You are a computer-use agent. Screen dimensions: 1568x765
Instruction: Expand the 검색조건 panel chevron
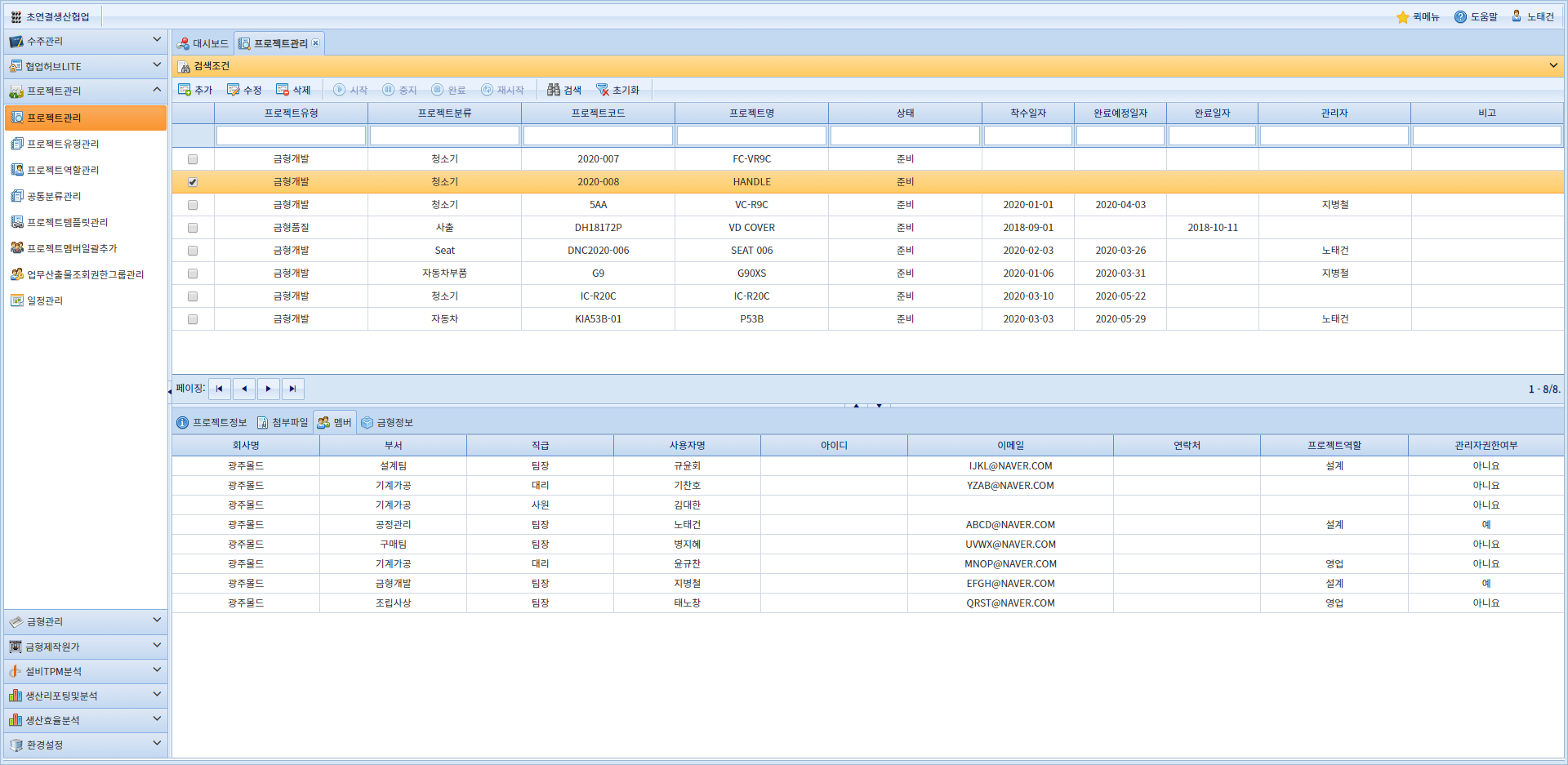click(1553, 65)
